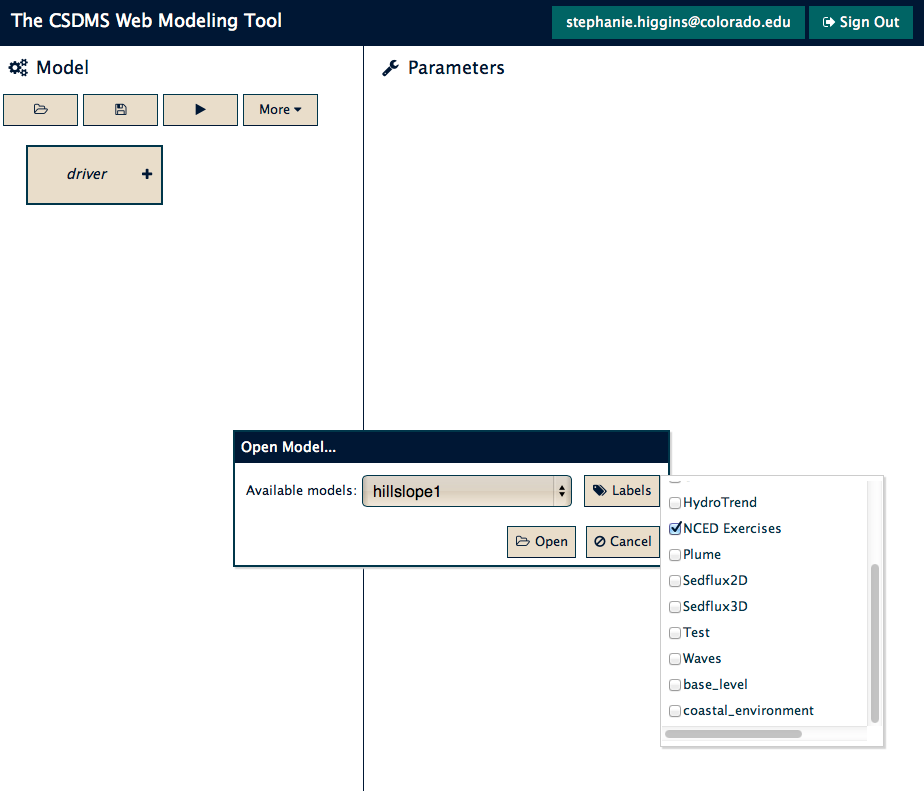The width and height of the screenshot is (924, 791).
Task: Toggle the NCED Exercises checkbox
Action: click(x=675, y=529)
